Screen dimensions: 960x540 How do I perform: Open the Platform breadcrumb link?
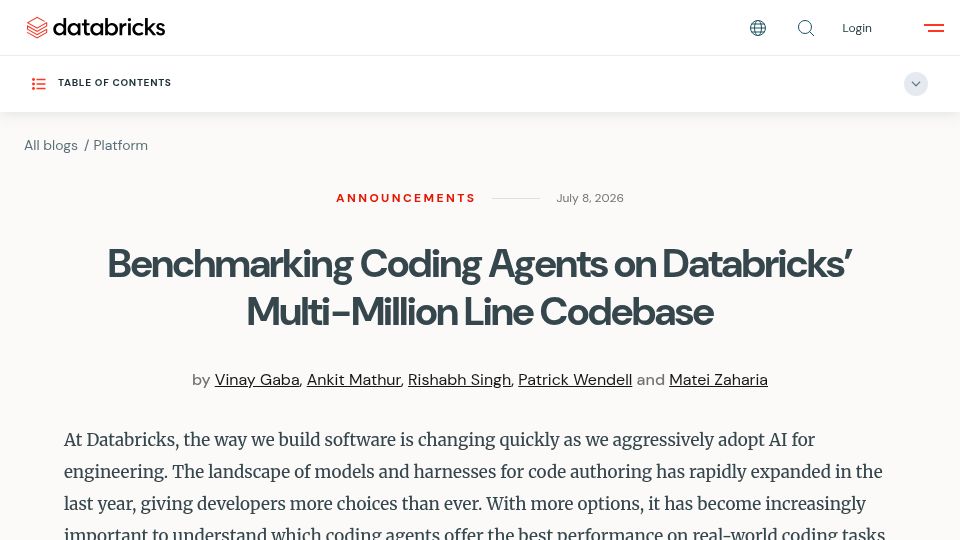point(121,145)
